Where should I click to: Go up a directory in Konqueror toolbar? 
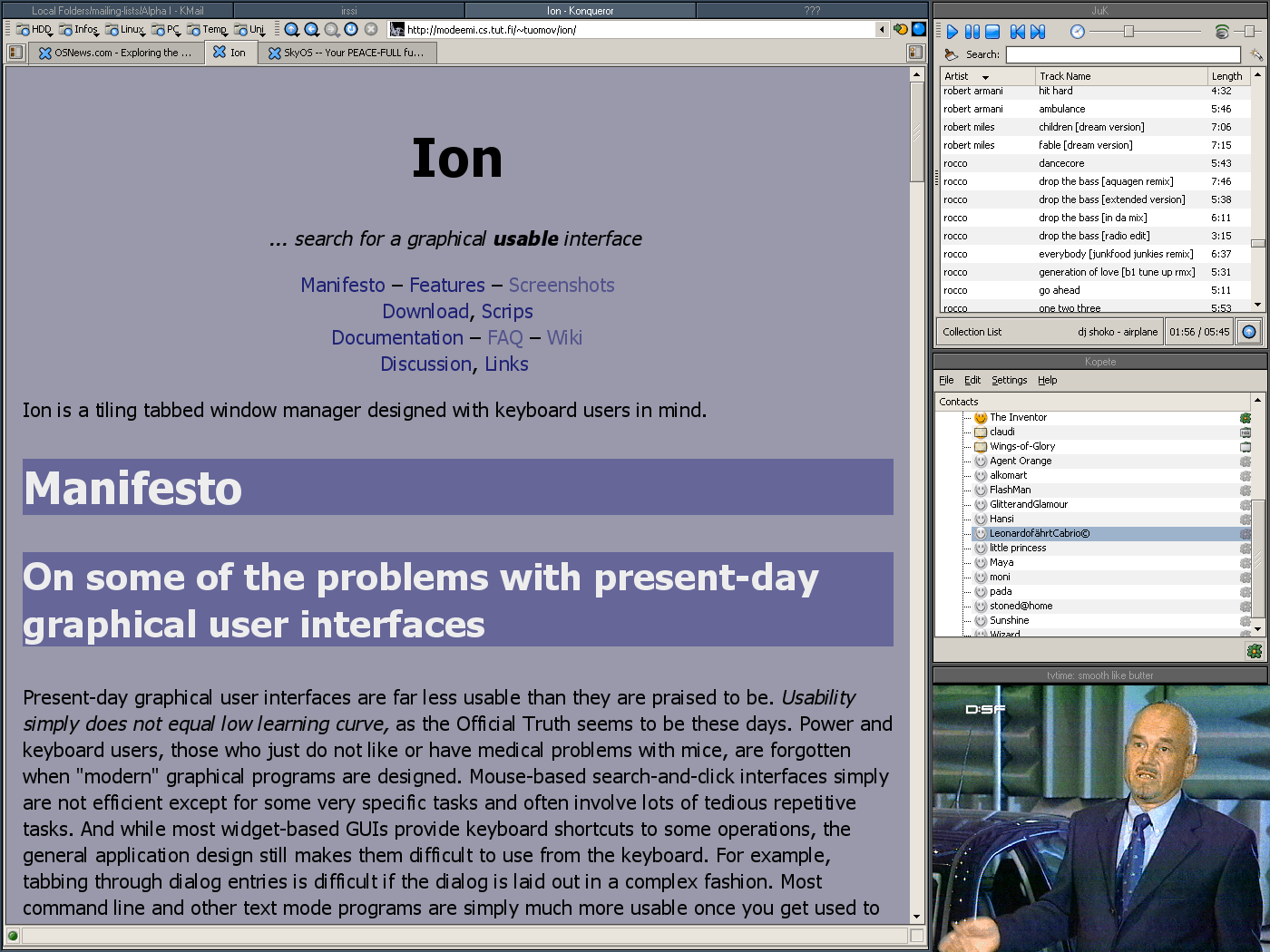click(292, 30)
